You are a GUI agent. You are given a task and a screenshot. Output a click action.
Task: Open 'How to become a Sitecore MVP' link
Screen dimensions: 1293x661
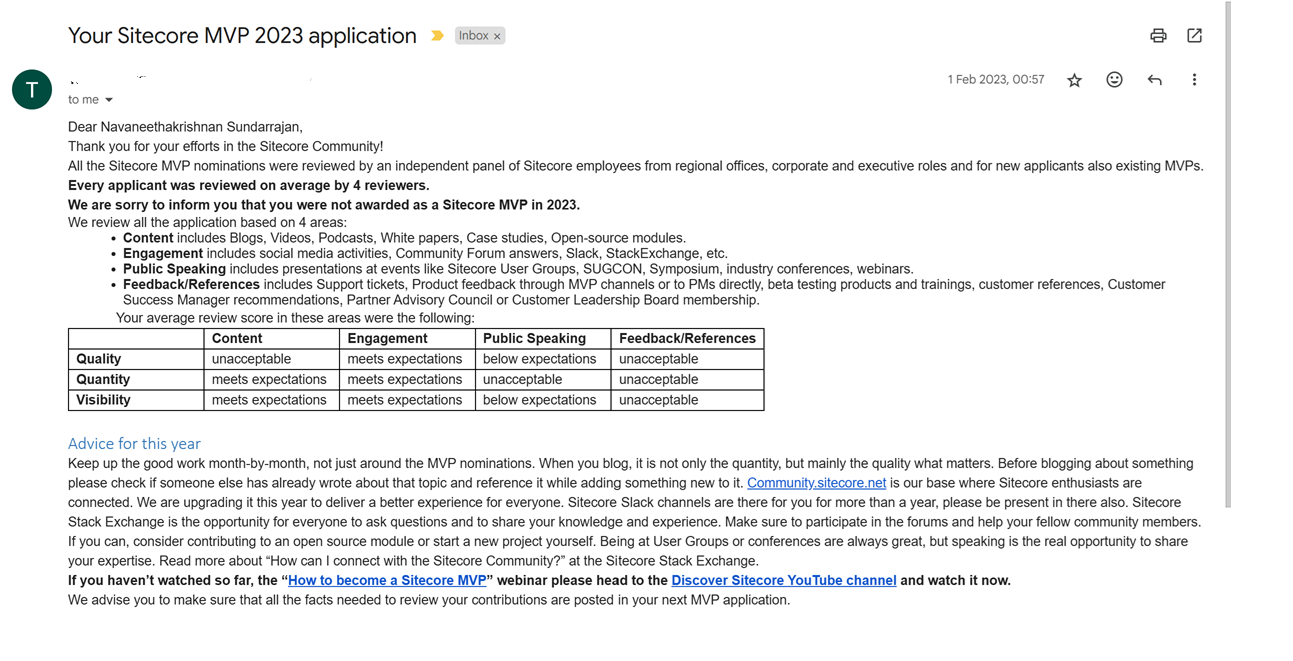click(x=387, y=580)
